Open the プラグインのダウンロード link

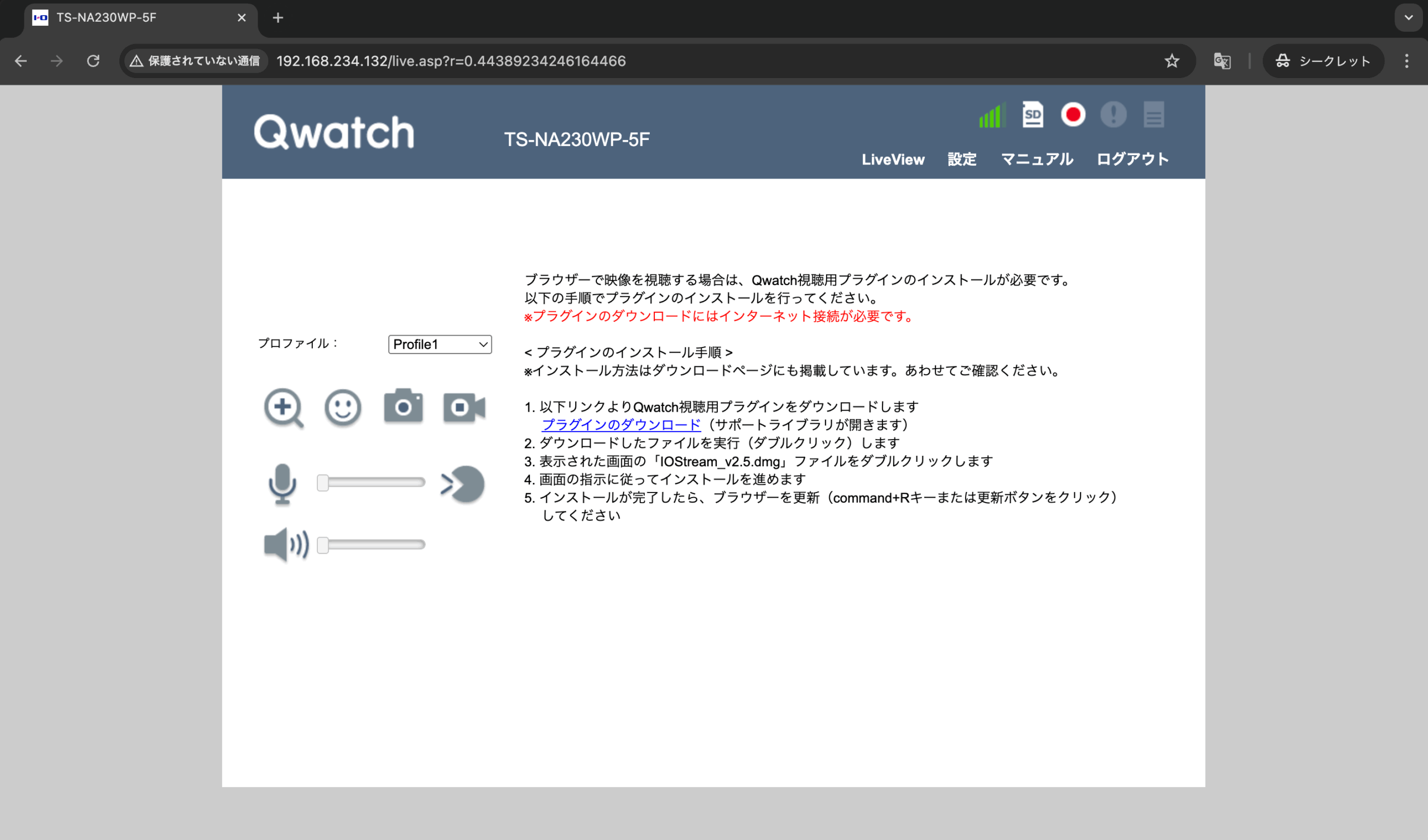click(621, 425)
